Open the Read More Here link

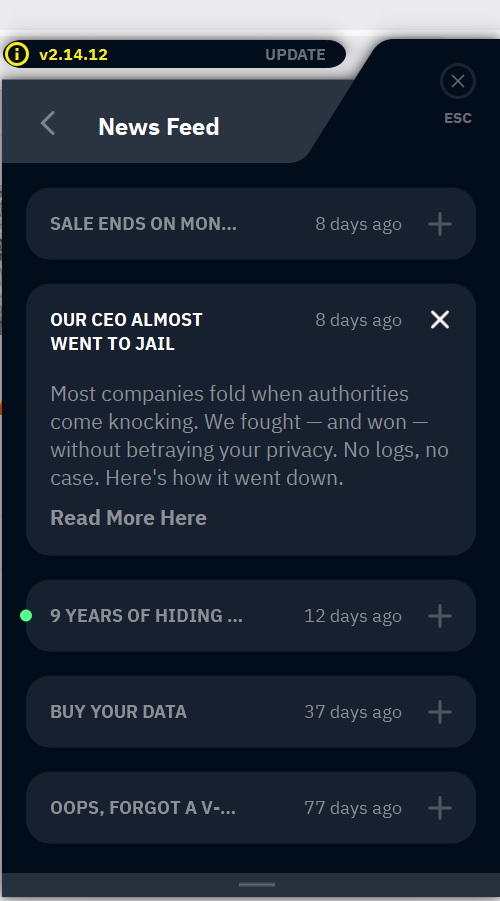click(128, 518)
